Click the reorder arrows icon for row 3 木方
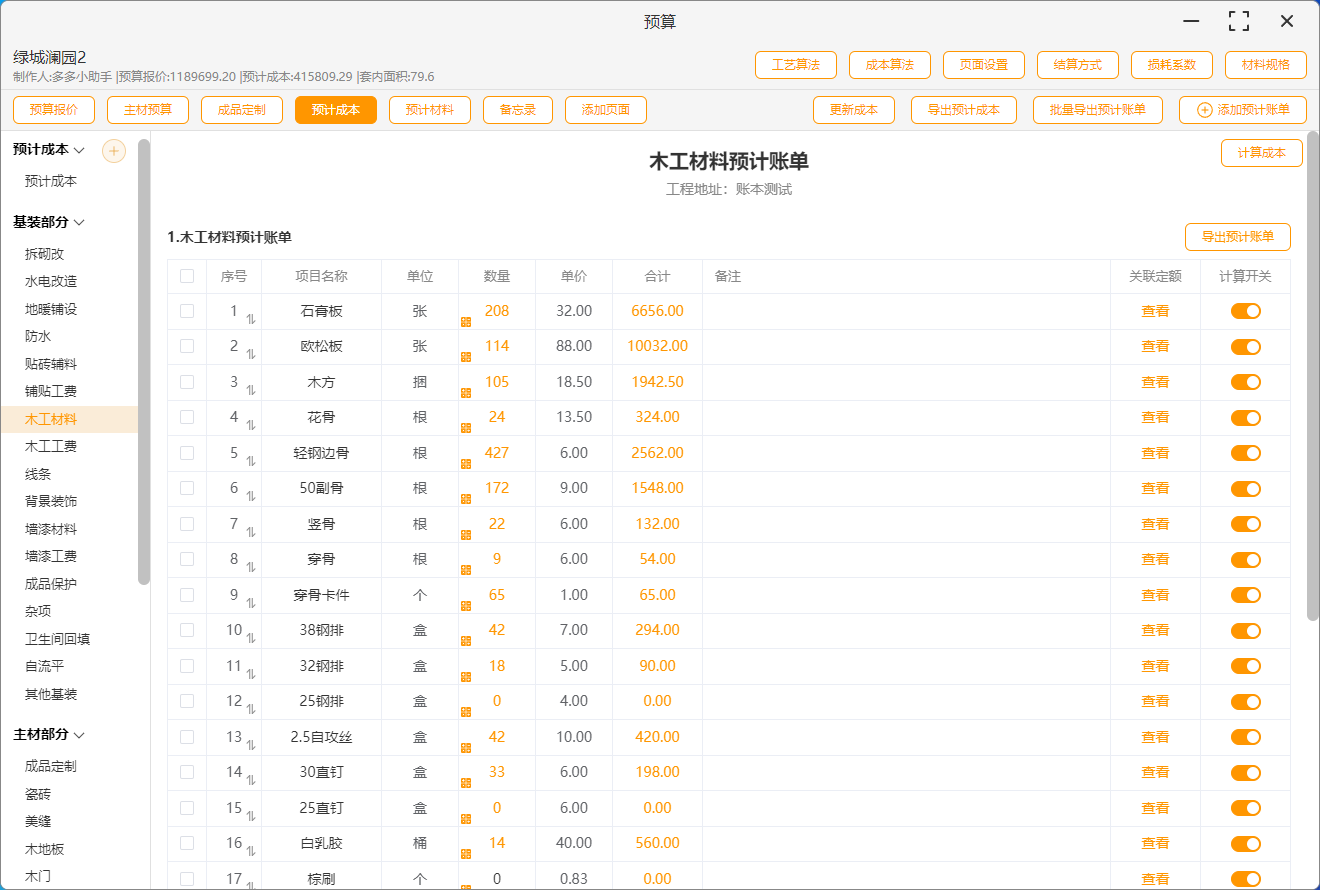 251,390
